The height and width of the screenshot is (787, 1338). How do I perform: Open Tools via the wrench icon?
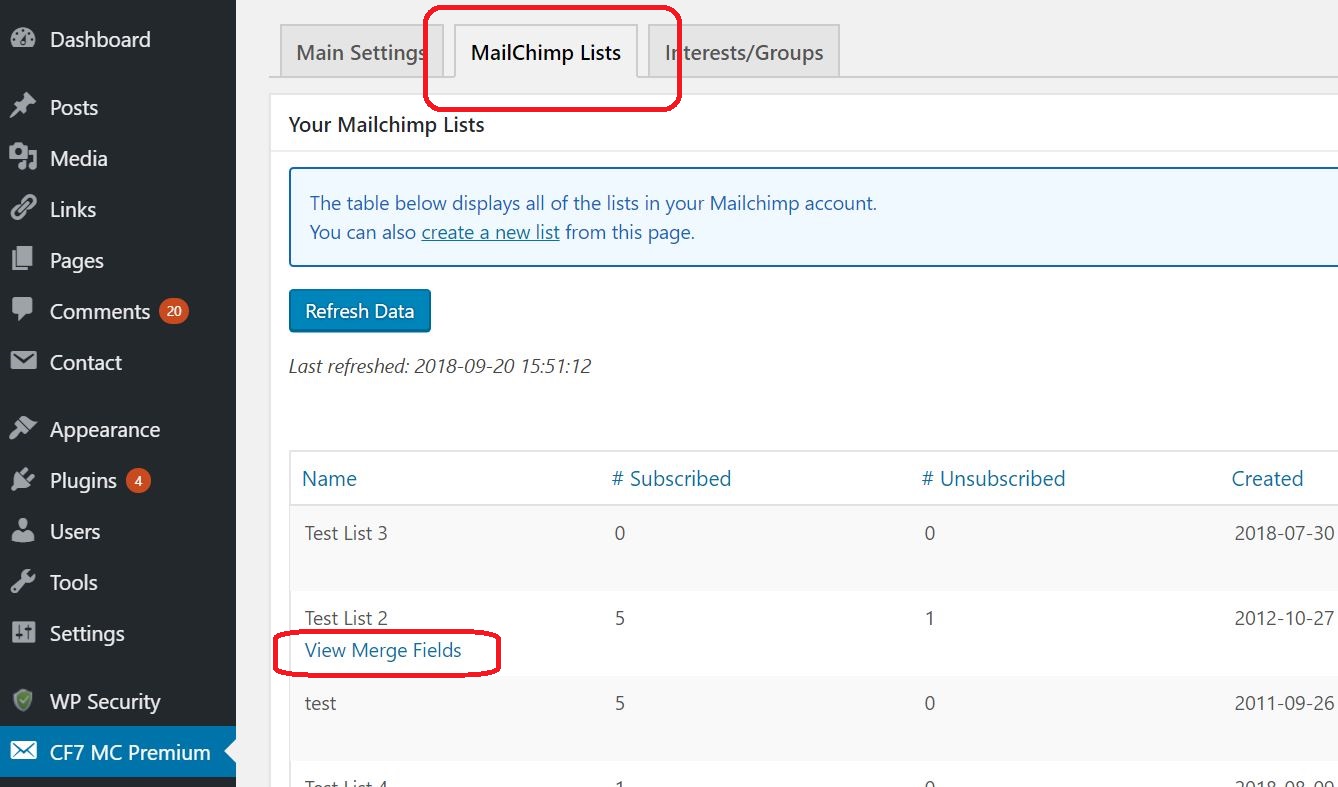tap(22, 582)
